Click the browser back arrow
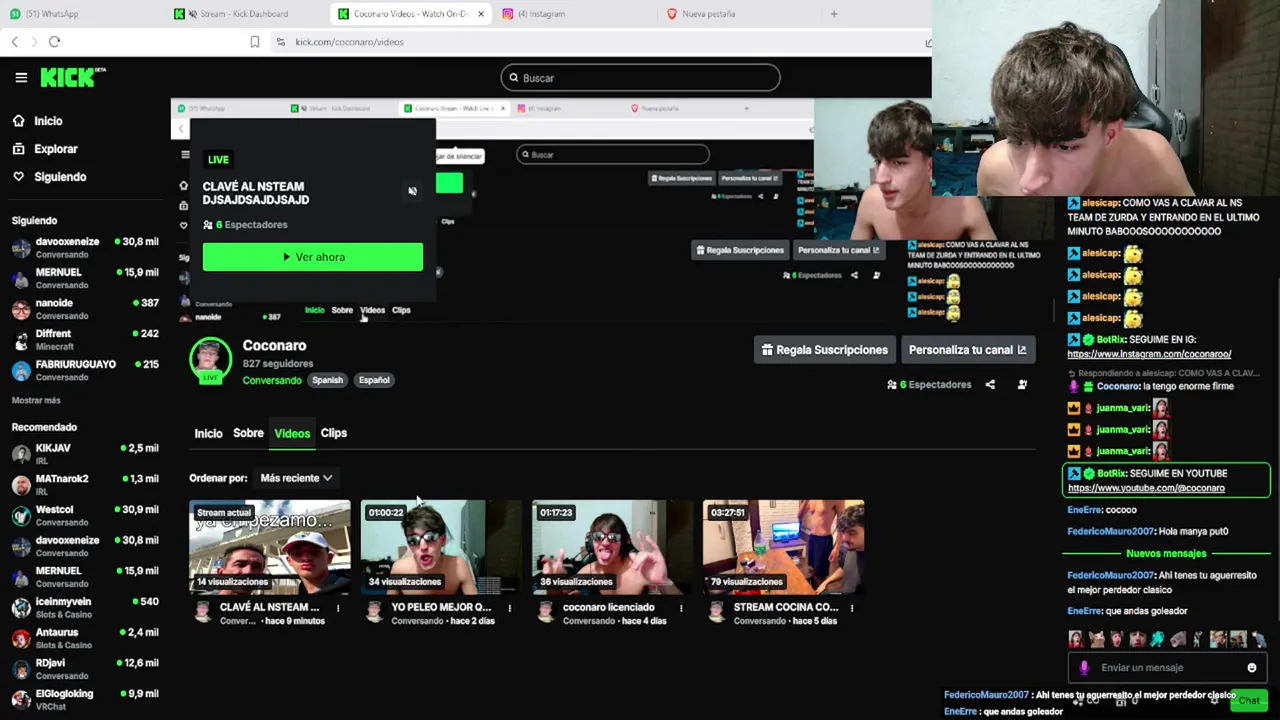Screen dimensions: 1280x720 coord(14,42)
